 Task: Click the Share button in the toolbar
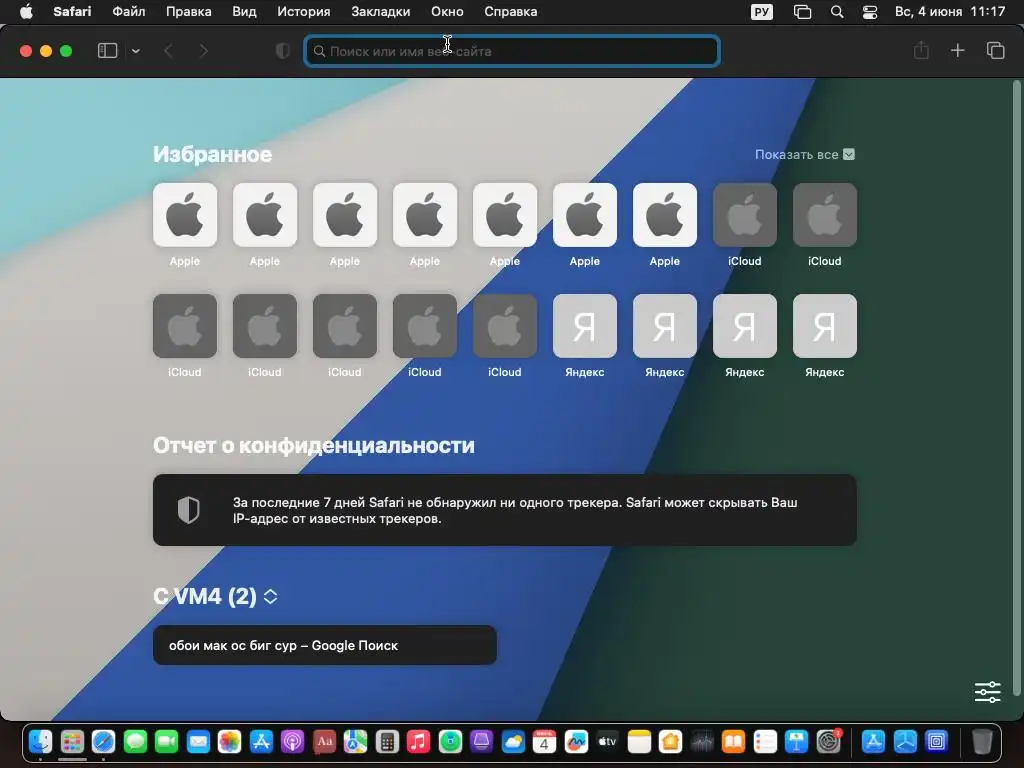(x=921, y=50)
